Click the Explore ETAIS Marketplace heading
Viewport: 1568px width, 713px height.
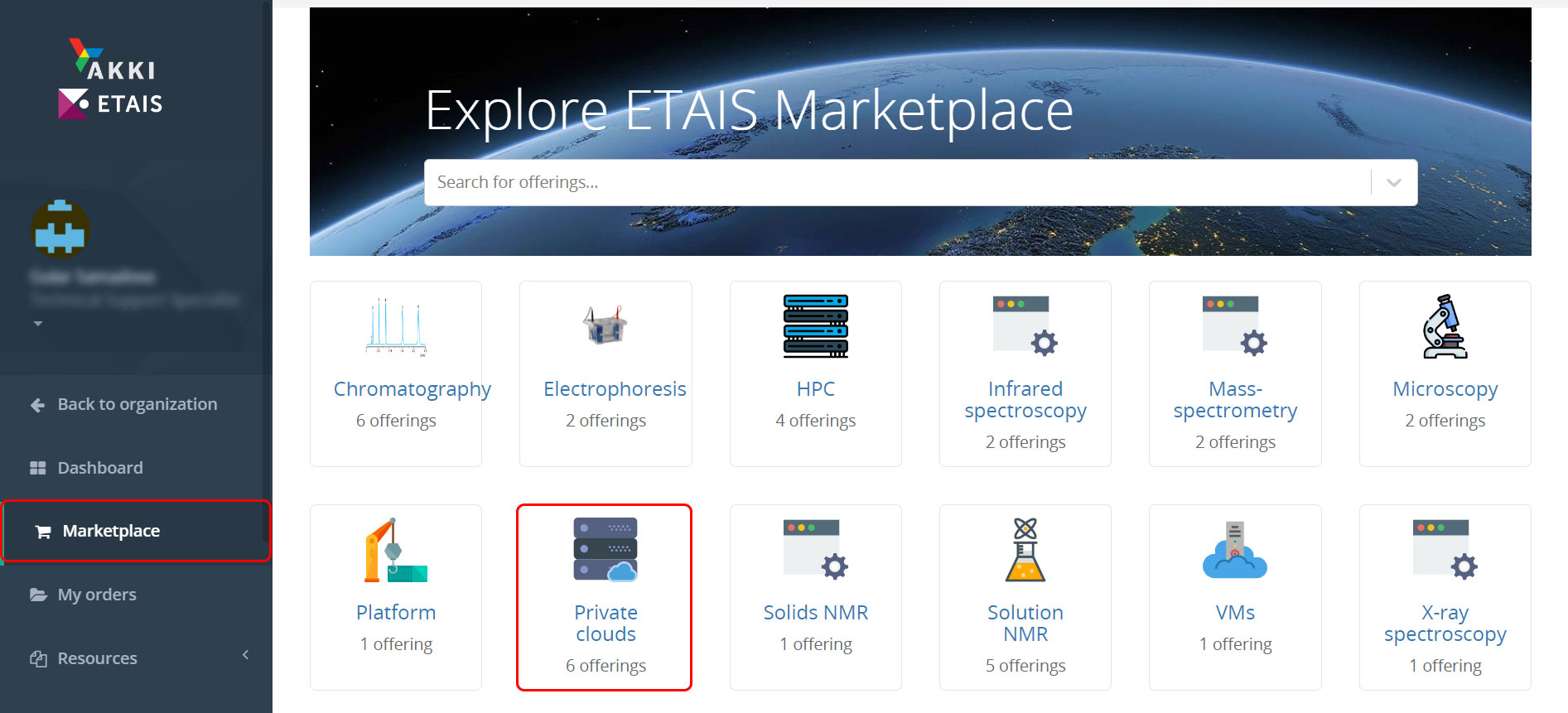[x=749, y=111]
